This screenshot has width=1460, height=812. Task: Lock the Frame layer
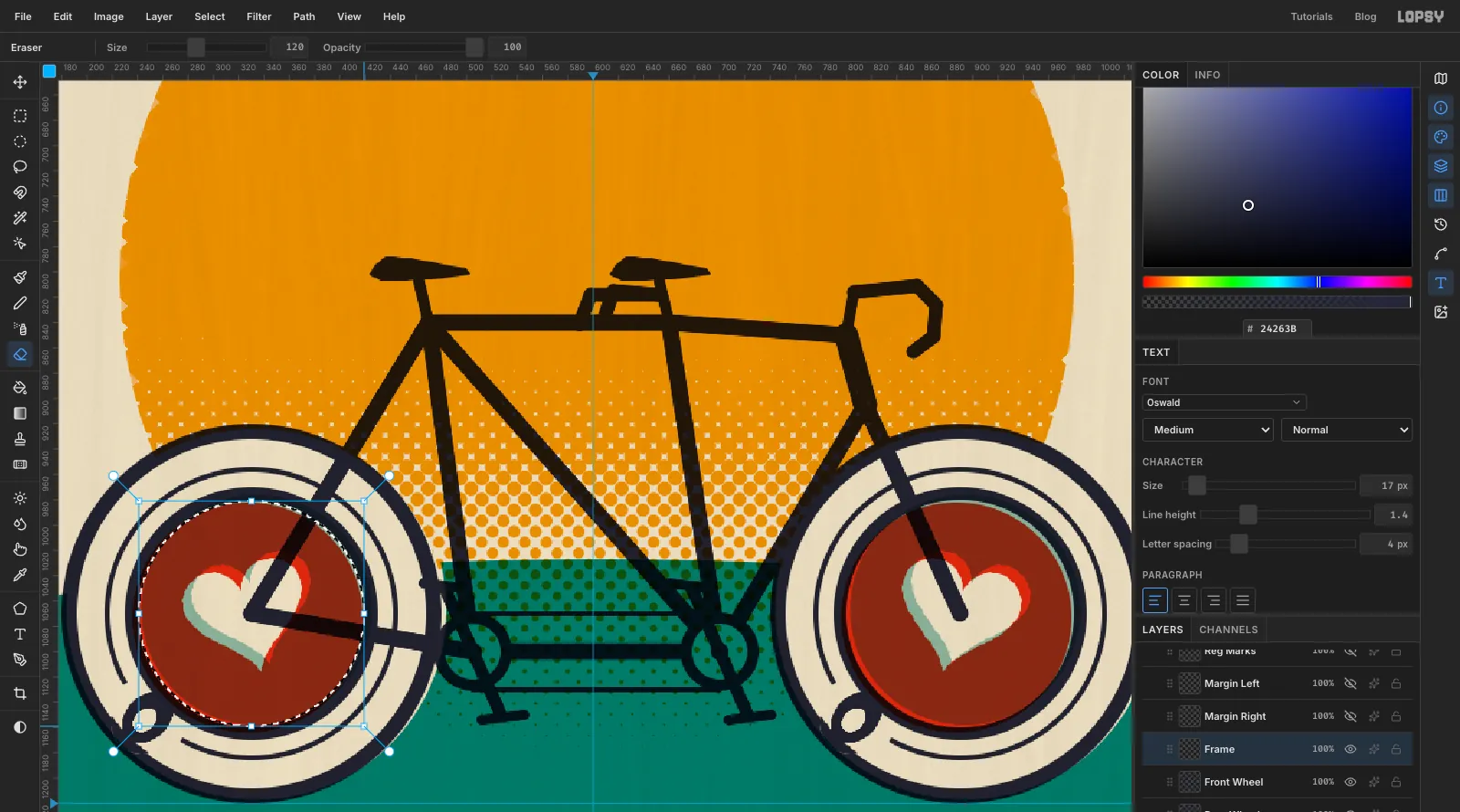(x=1396, y=749)
